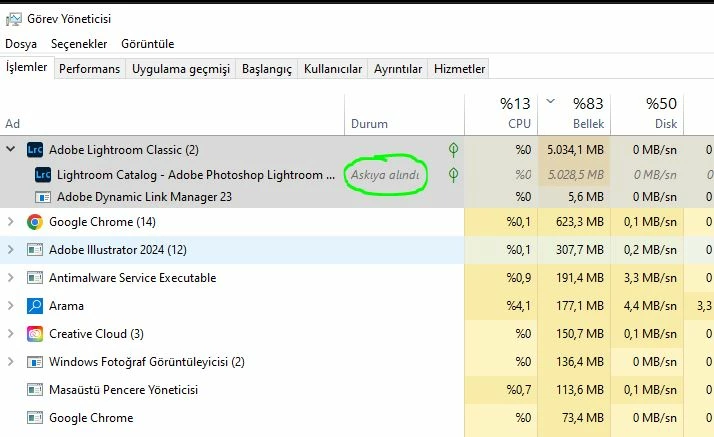Click the Antimalware Service Executable icon

[35, 278]
